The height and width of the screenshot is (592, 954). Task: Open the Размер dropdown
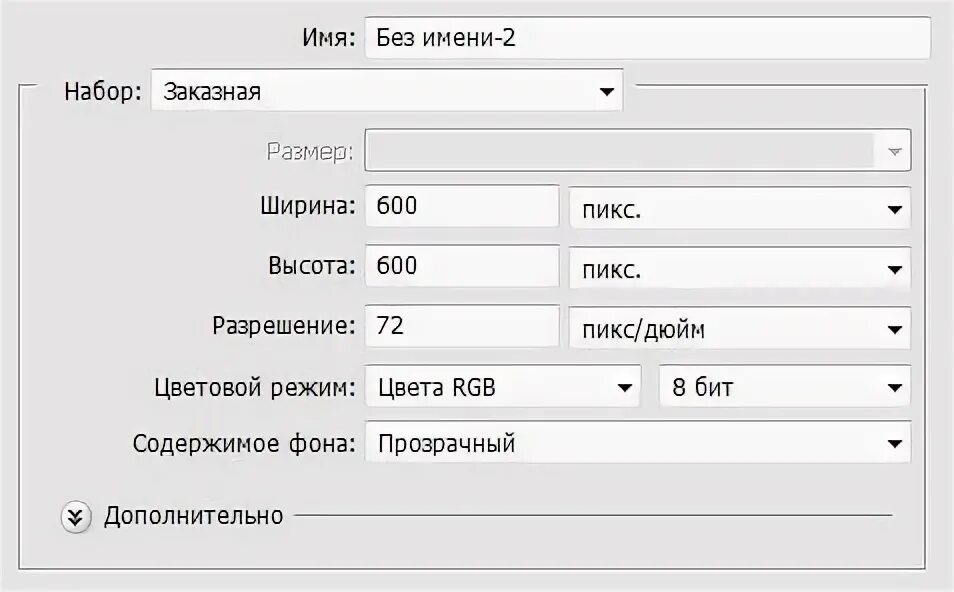coord(638,150)
